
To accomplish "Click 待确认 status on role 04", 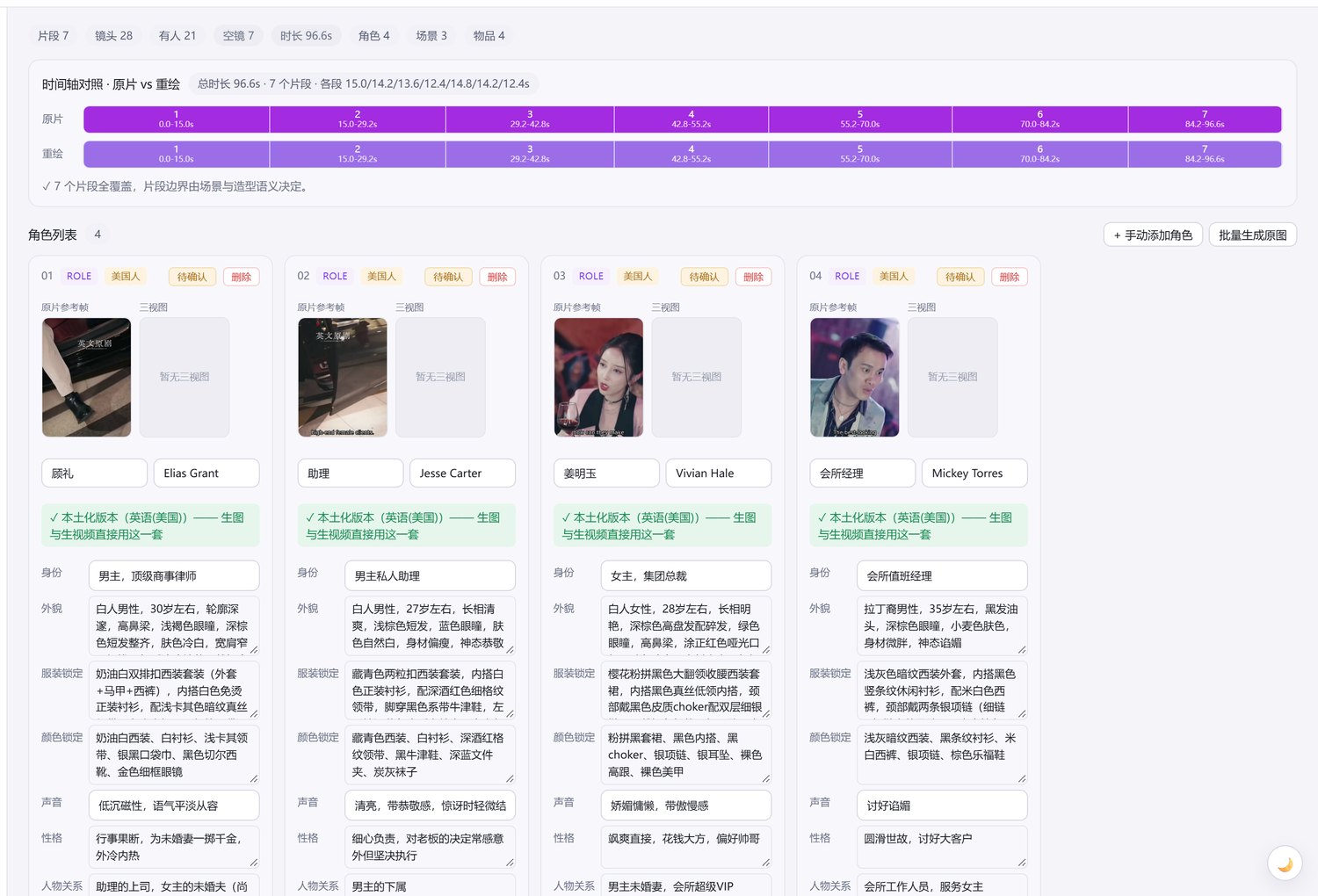I will click(x=960, y=277).
